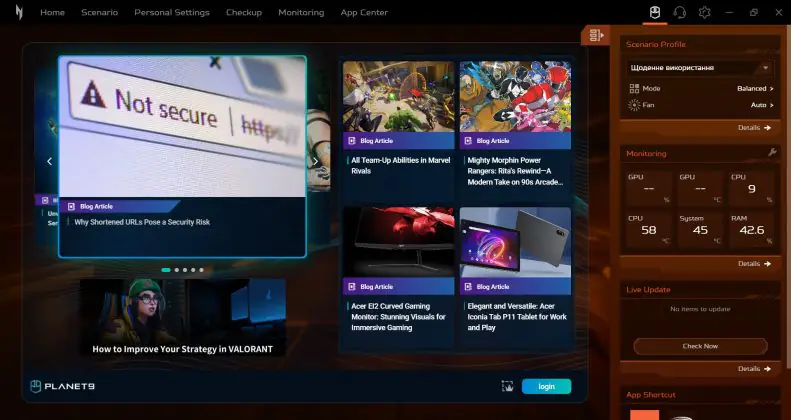Open the Home tab
The height and width of the screenshot is (420, 791).
pos(52,13)
